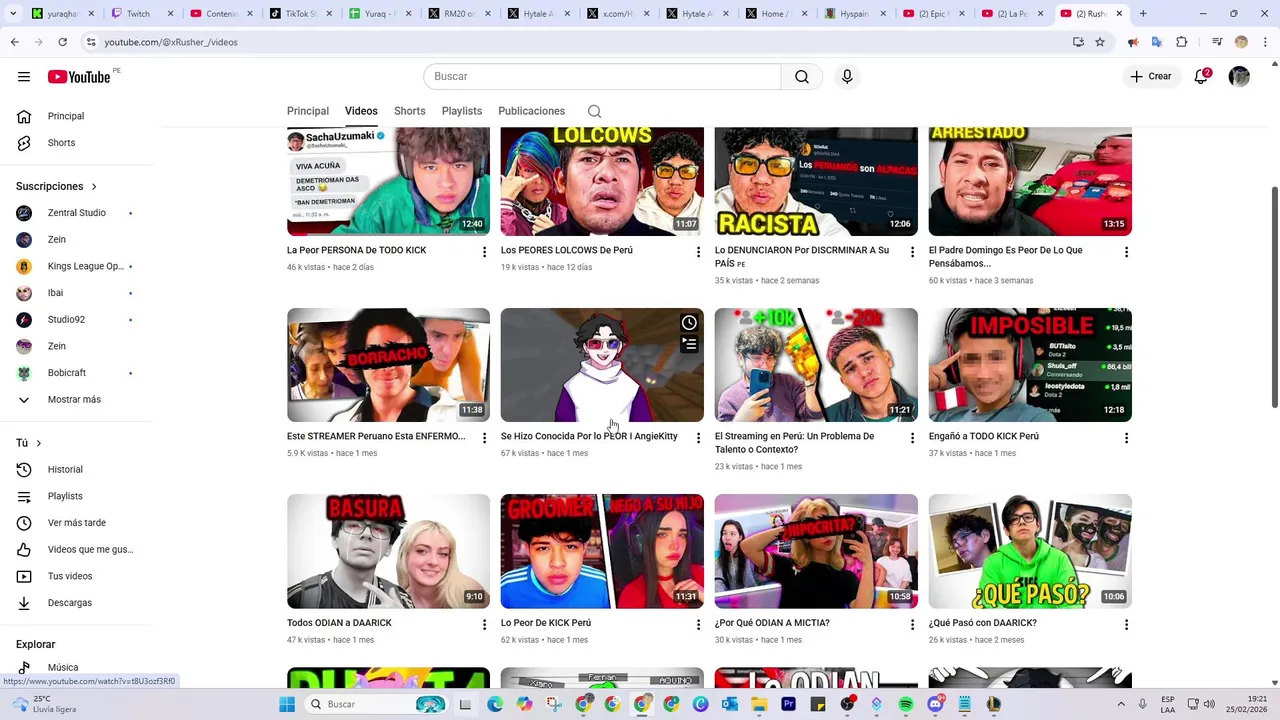The height and width of the screenshot is (720, 1280).
Task: Reload the page in the browser
Action: click(x=62, y=42)
